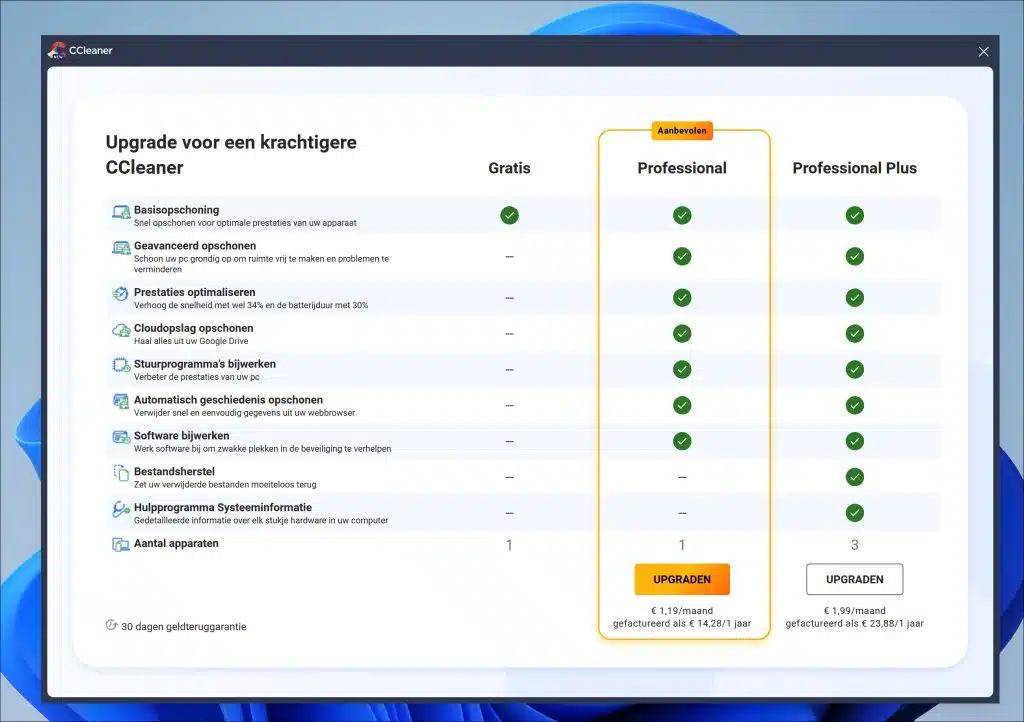Click Professional checkmark for Basisopschoning
Viewport: 1024px width, 722px height.
(682, 215)
